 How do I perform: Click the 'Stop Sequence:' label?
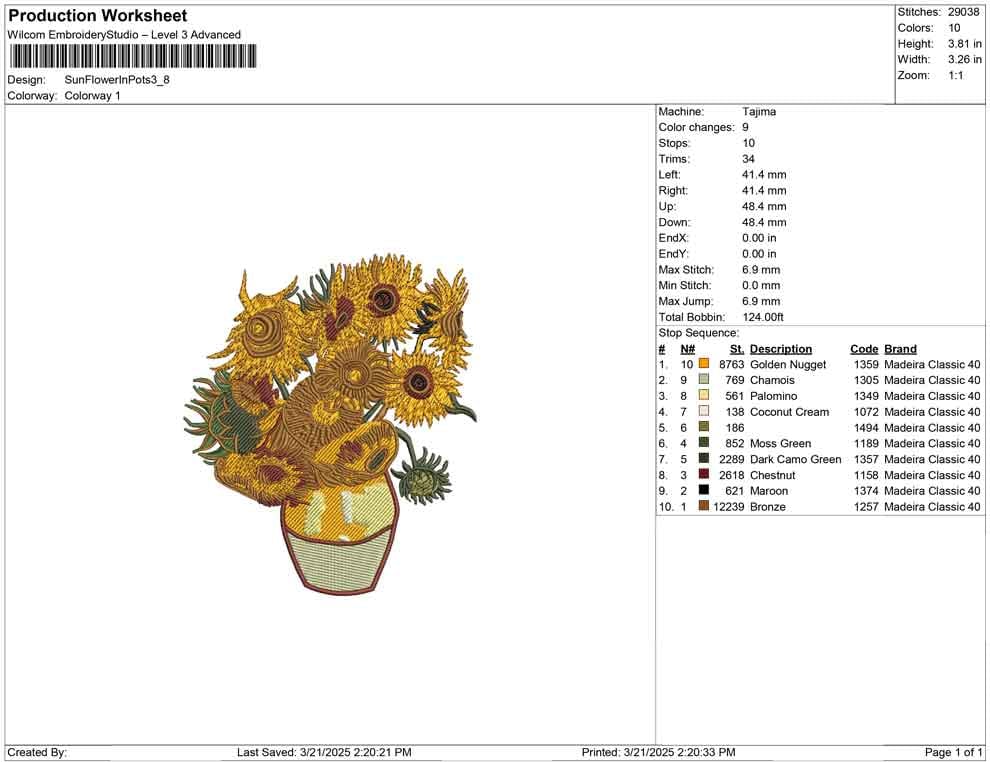click(x=698, y=333)
